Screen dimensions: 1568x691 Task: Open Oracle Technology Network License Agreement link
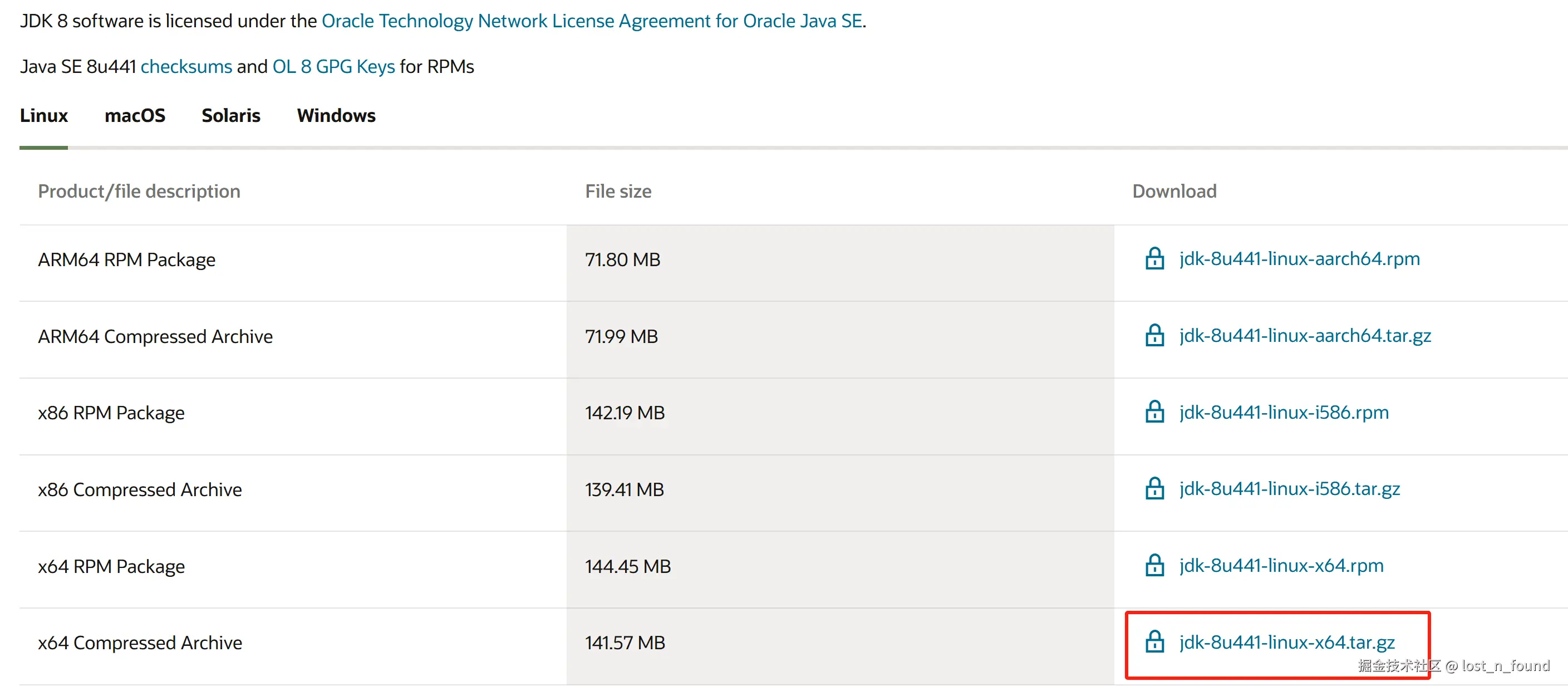(x=591, y=21)
